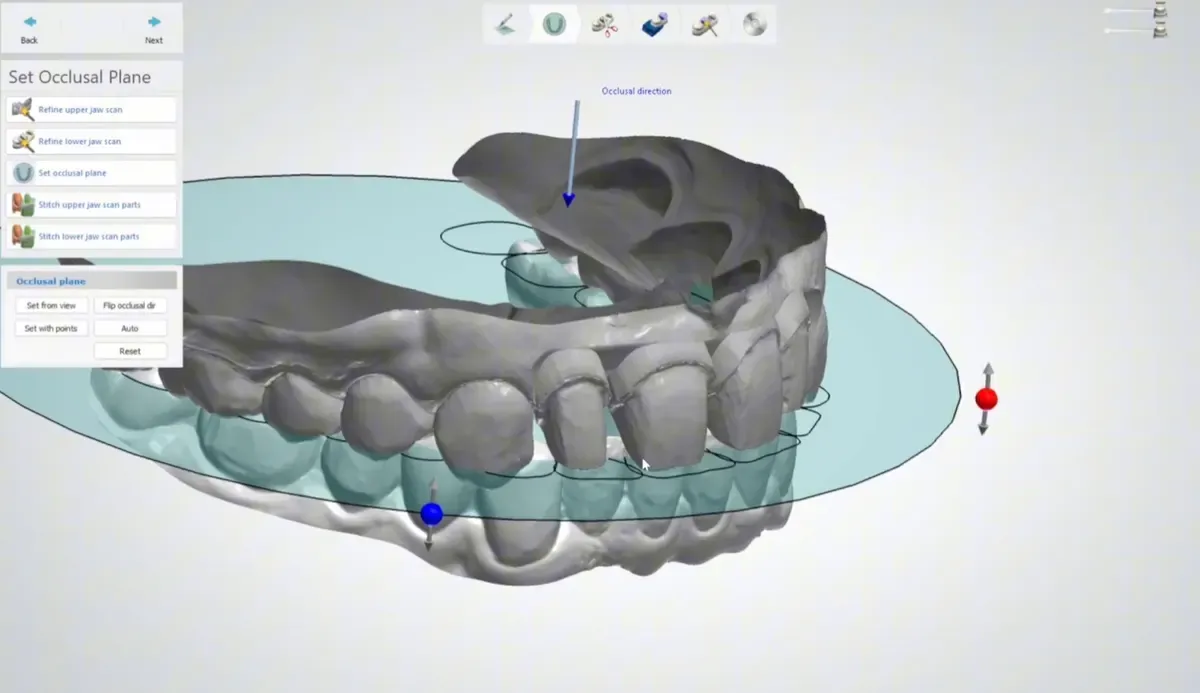
Task: Select the green dental arch icon in toolbar
Action: pos(554,24)
